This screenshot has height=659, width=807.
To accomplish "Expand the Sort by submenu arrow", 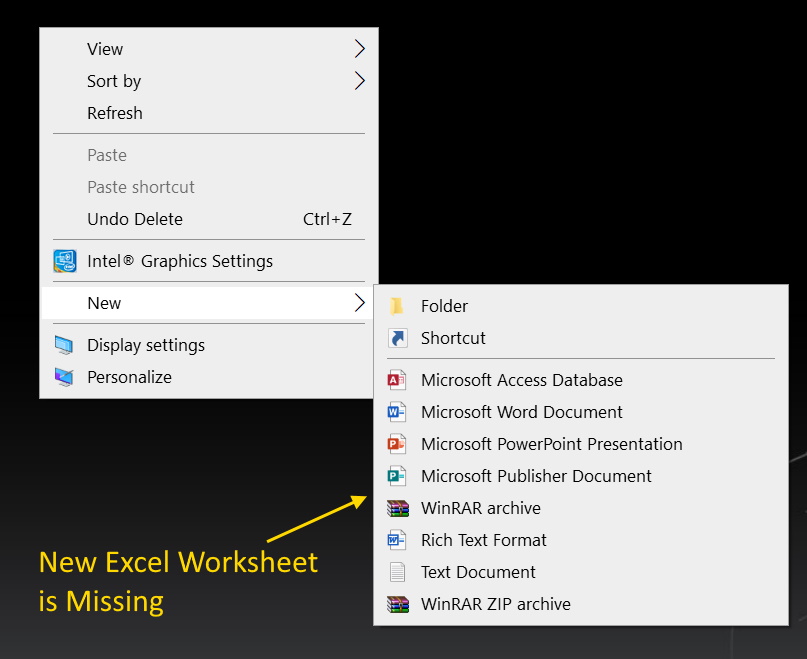I will tap(360, 81).
